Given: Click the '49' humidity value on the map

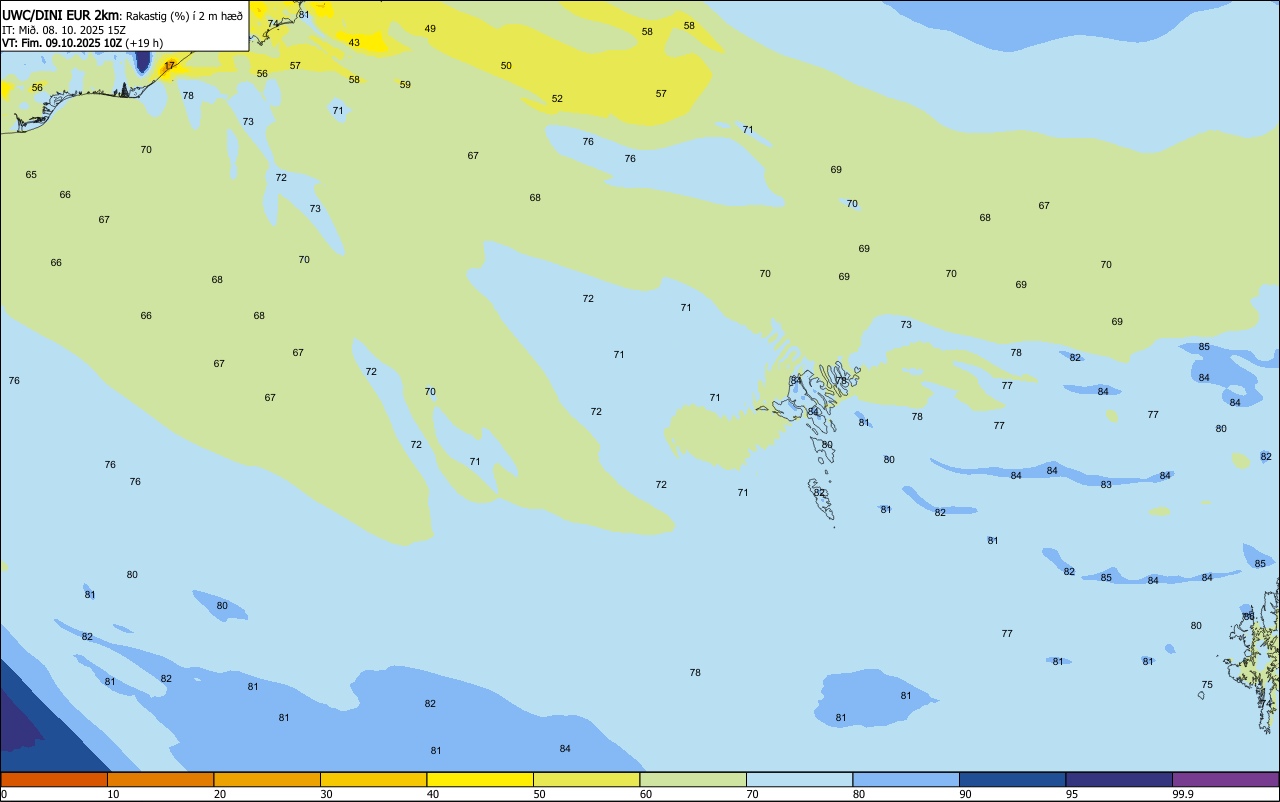Looking at the screenshot, I should 430,29.
